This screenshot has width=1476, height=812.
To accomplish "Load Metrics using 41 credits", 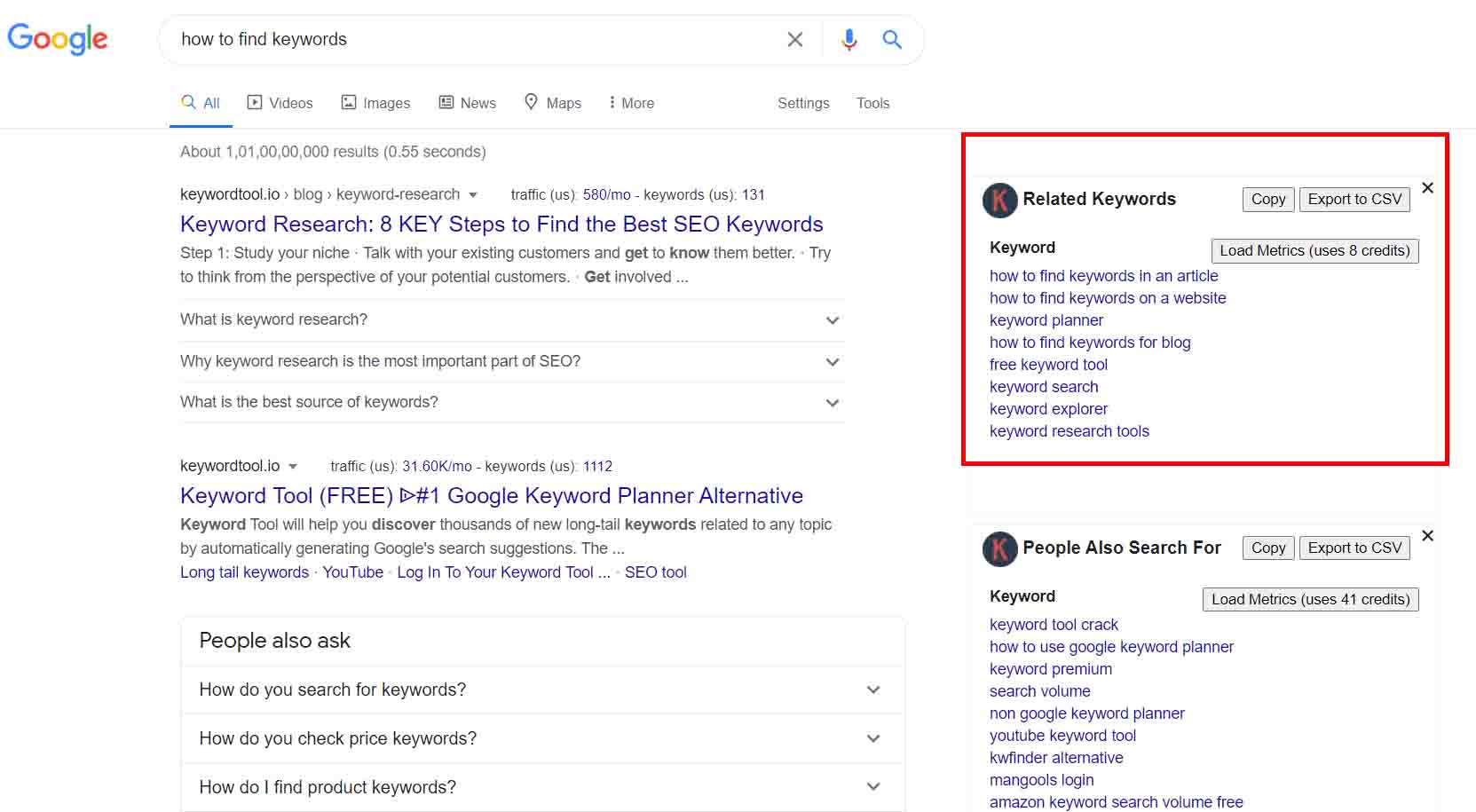I will (x=1310, y=600).
